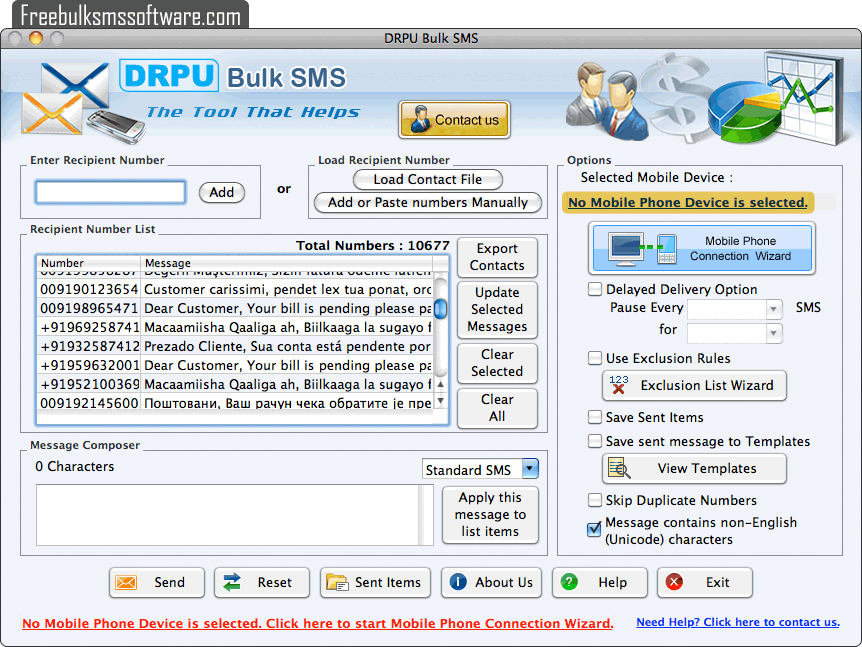Viewport: 862px width, 647px height.
Task: Click the computer-phone connection wizard icon
Action: tap(642, 248)
